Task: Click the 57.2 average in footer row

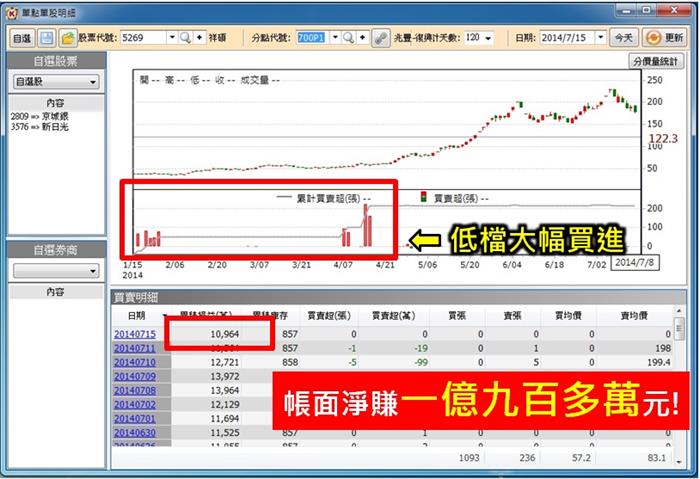Action: [581, 458]
